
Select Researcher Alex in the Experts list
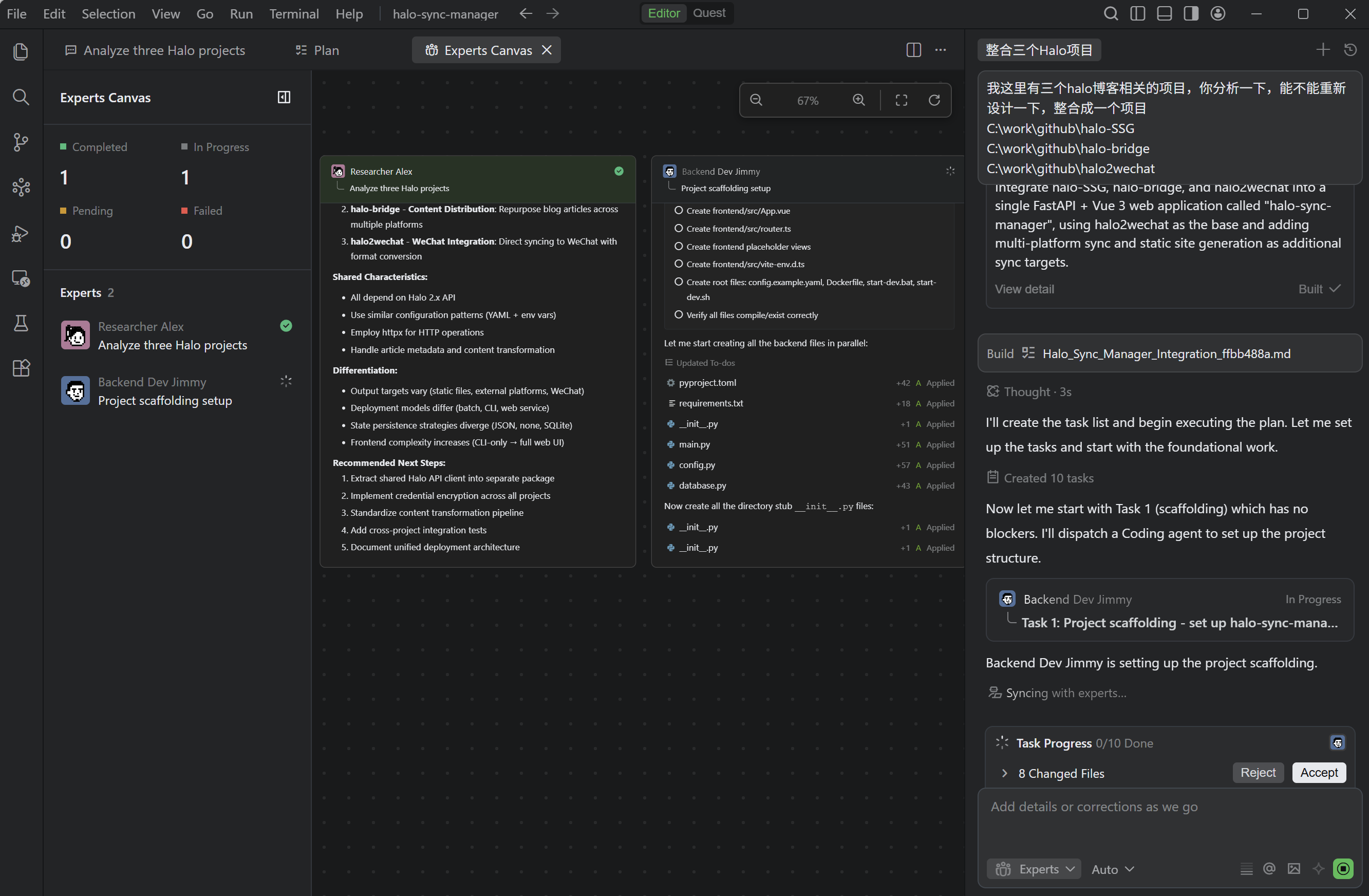click(177, 335)
